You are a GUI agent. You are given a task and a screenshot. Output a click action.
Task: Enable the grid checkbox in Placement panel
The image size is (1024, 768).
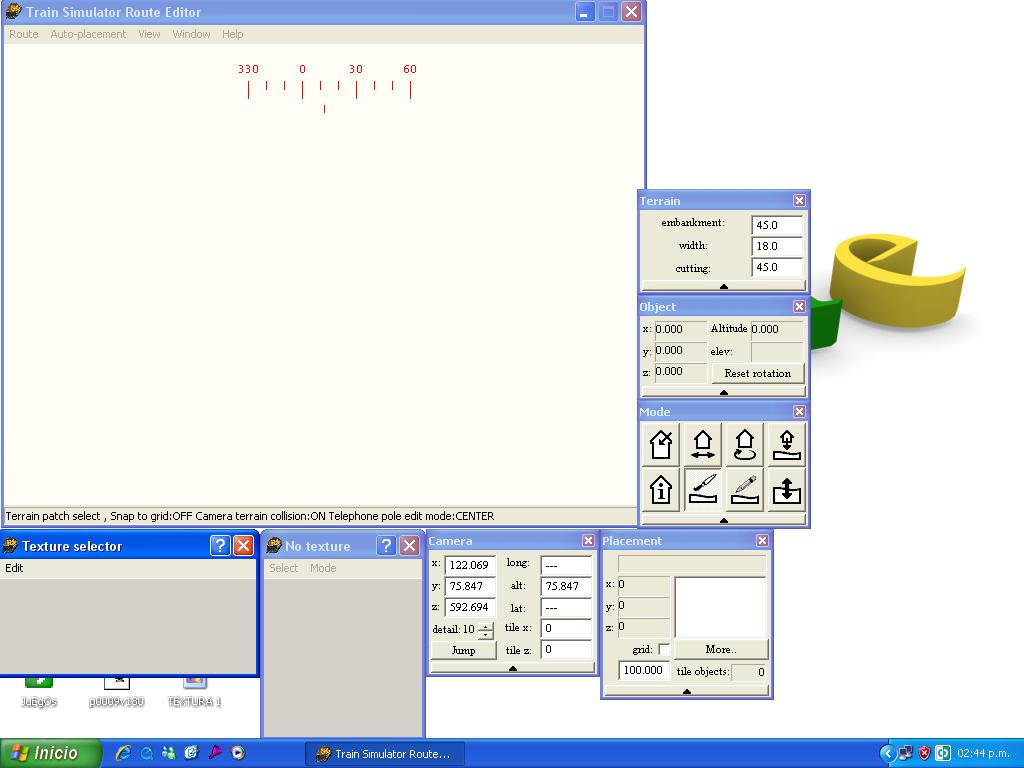[x=664, y=648]
